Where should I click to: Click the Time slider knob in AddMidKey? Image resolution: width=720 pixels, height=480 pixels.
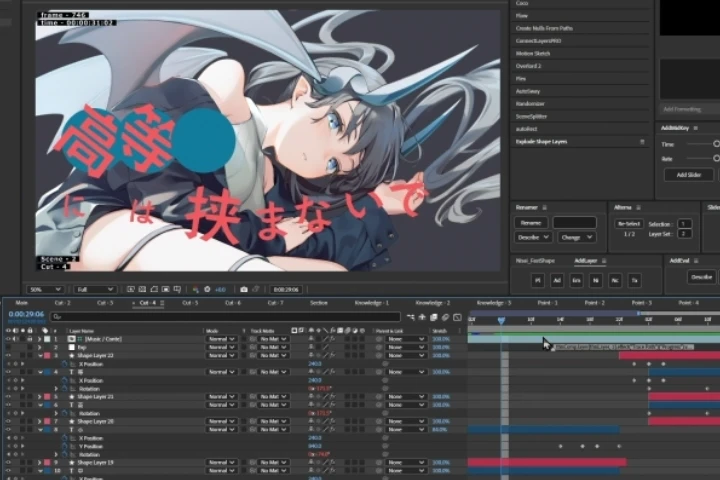coord(716,144)
